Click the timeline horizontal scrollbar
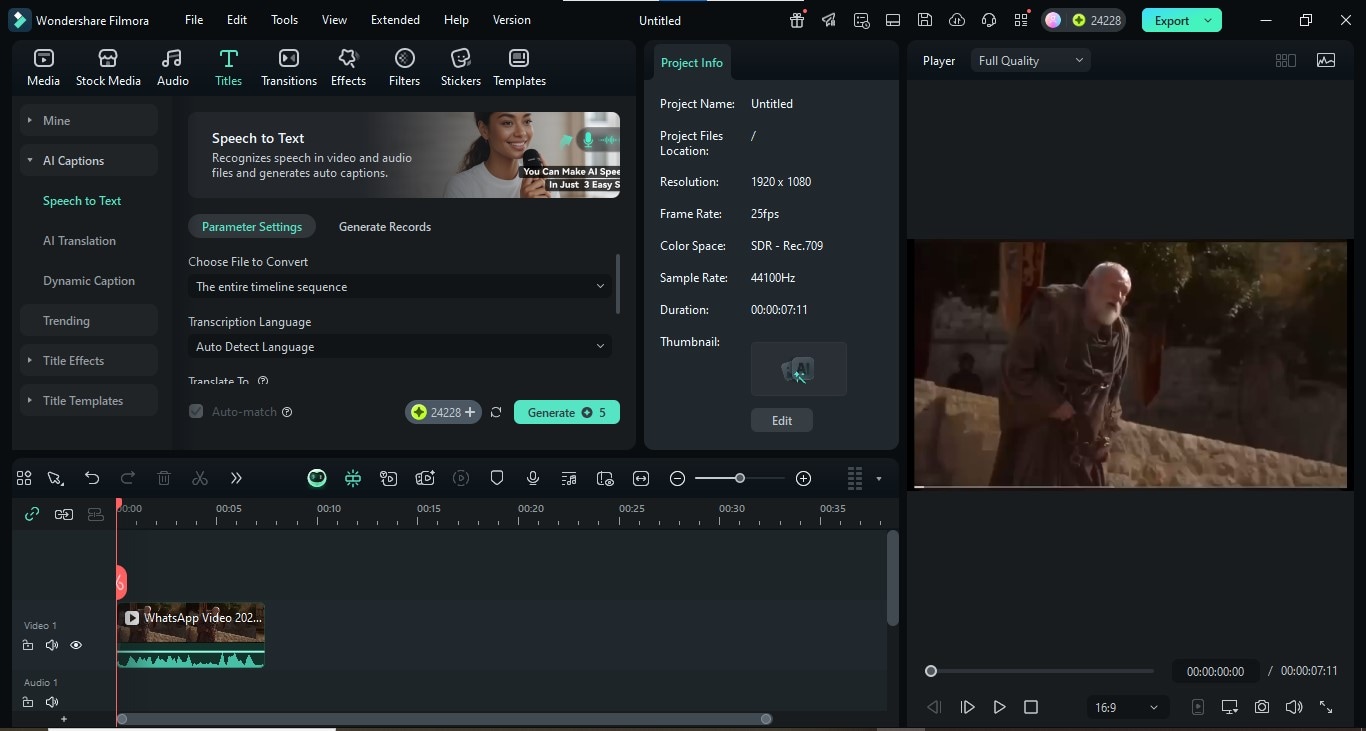The height and width of the screenshot is (731, 1366). coord(444,719)
